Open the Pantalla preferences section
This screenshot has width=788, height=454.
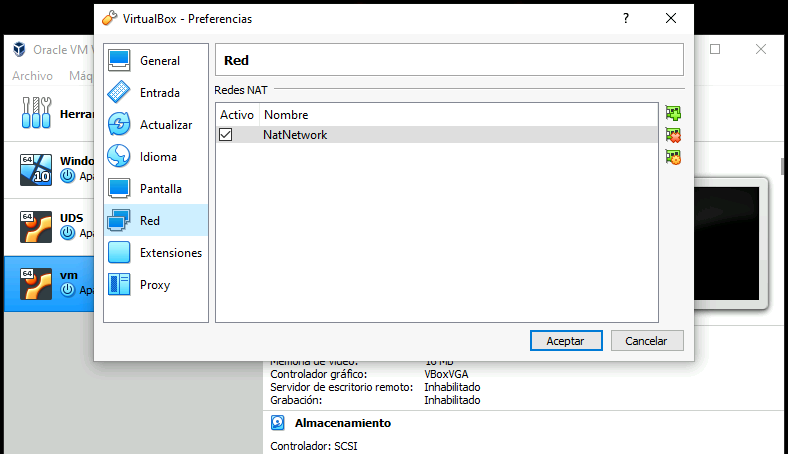(156, 189)
